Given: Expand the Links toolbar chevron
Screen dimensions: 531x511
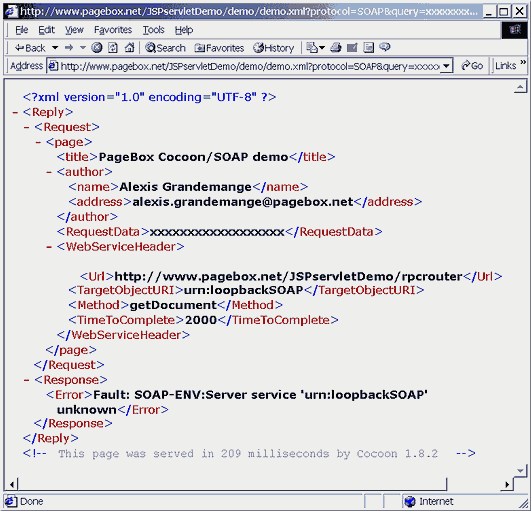Looking at the screenshot, I should [x=523, y=63].
